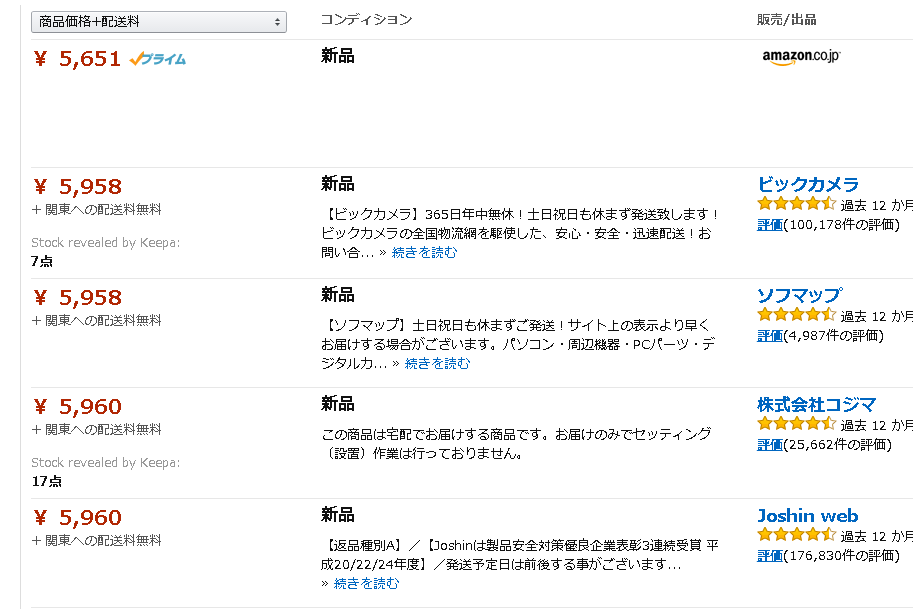Click 評価 link for Joshin web
Screen dimensions: 913x609
click(770, 556)
